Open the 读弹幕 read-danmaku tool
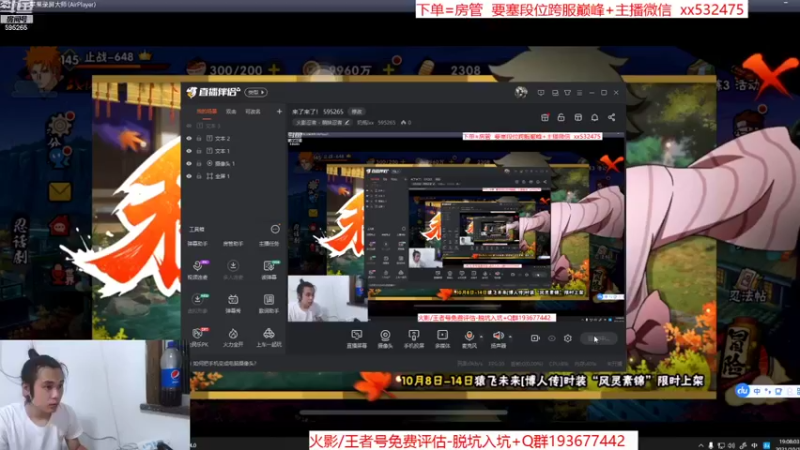Viewport: 800px width, 450px height. coord(269,269)
